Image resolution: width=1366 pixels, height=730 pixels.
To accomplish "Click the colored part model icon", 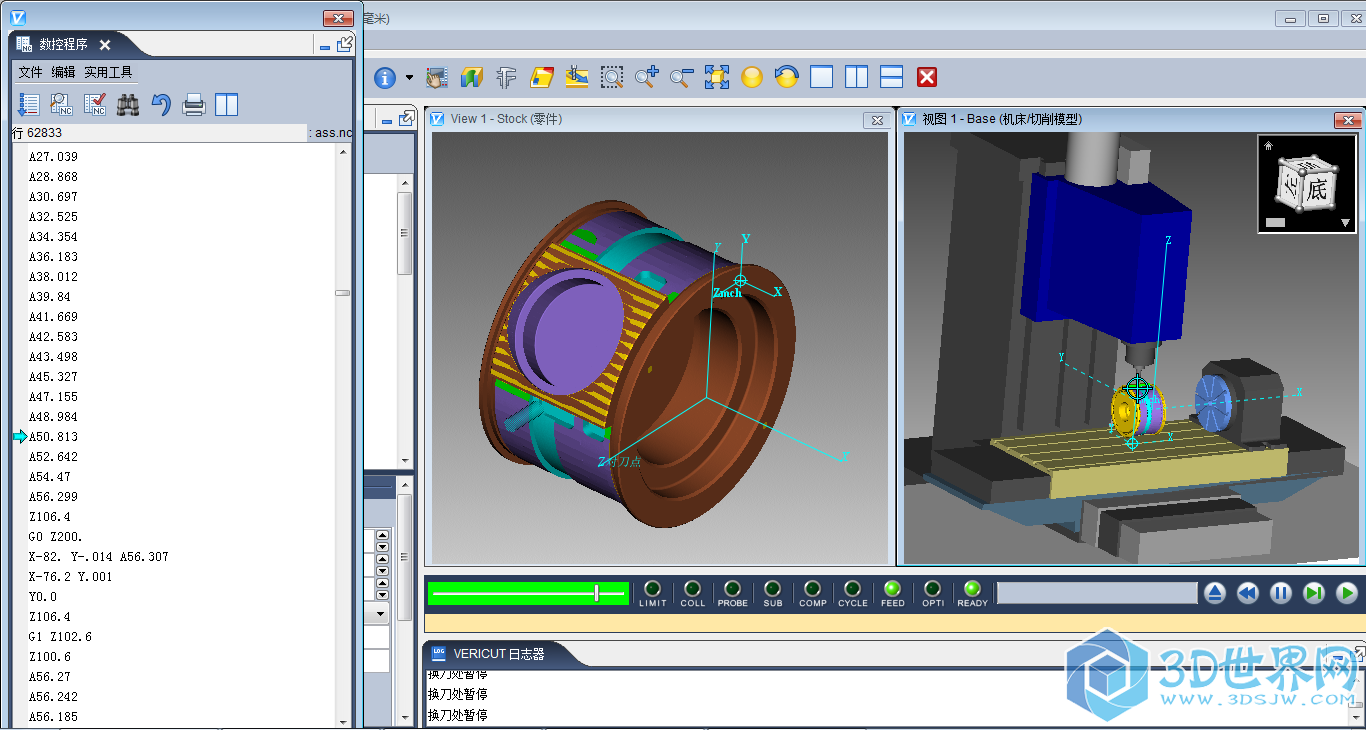I will [472, 77].
